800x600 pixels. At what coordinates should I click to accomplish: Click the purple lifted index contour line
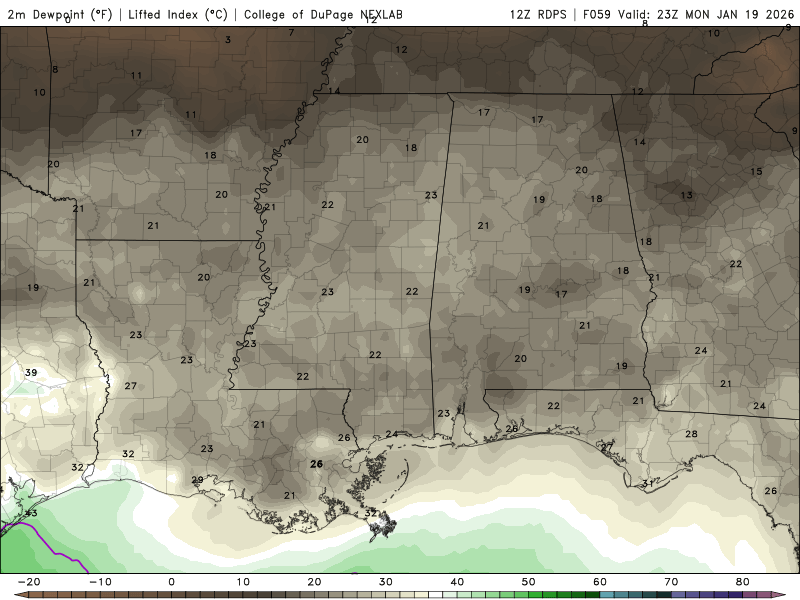point(48,545)
